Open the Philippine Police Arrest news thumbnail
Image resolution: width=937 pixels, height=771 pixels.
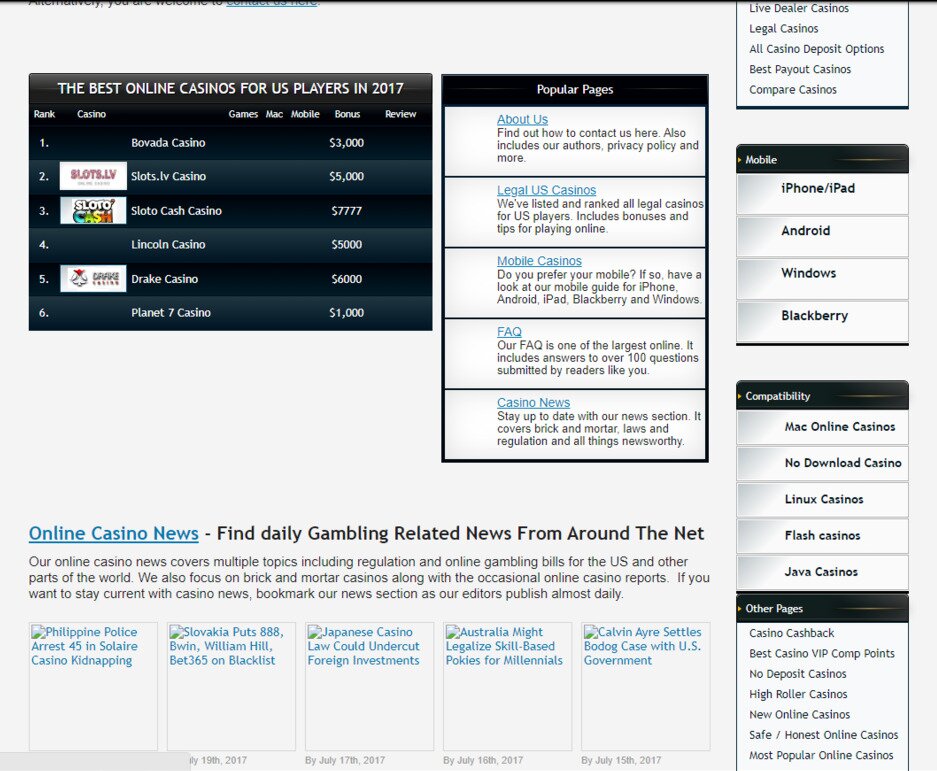93,686
